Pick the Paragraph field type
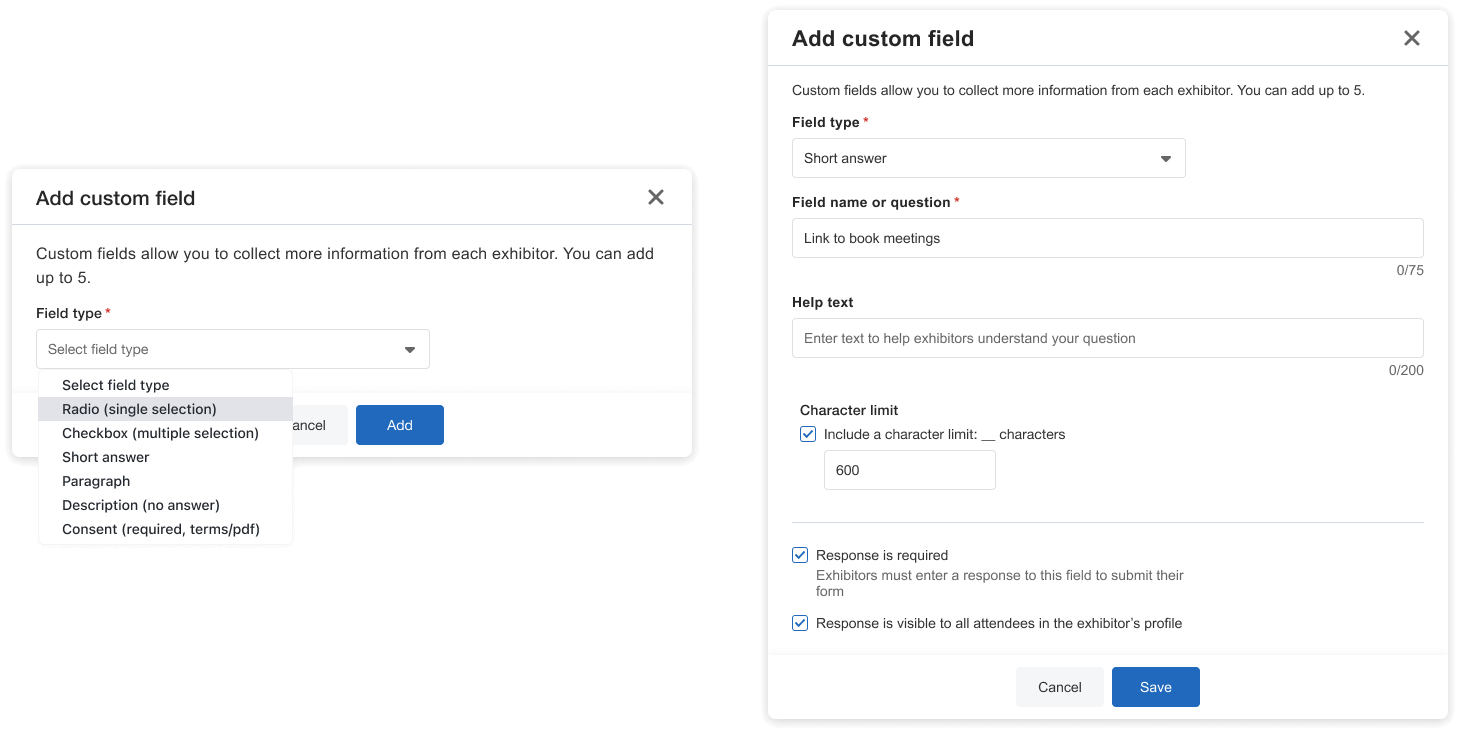Viewport: 1460px width, 733px height. click(96, 481)
